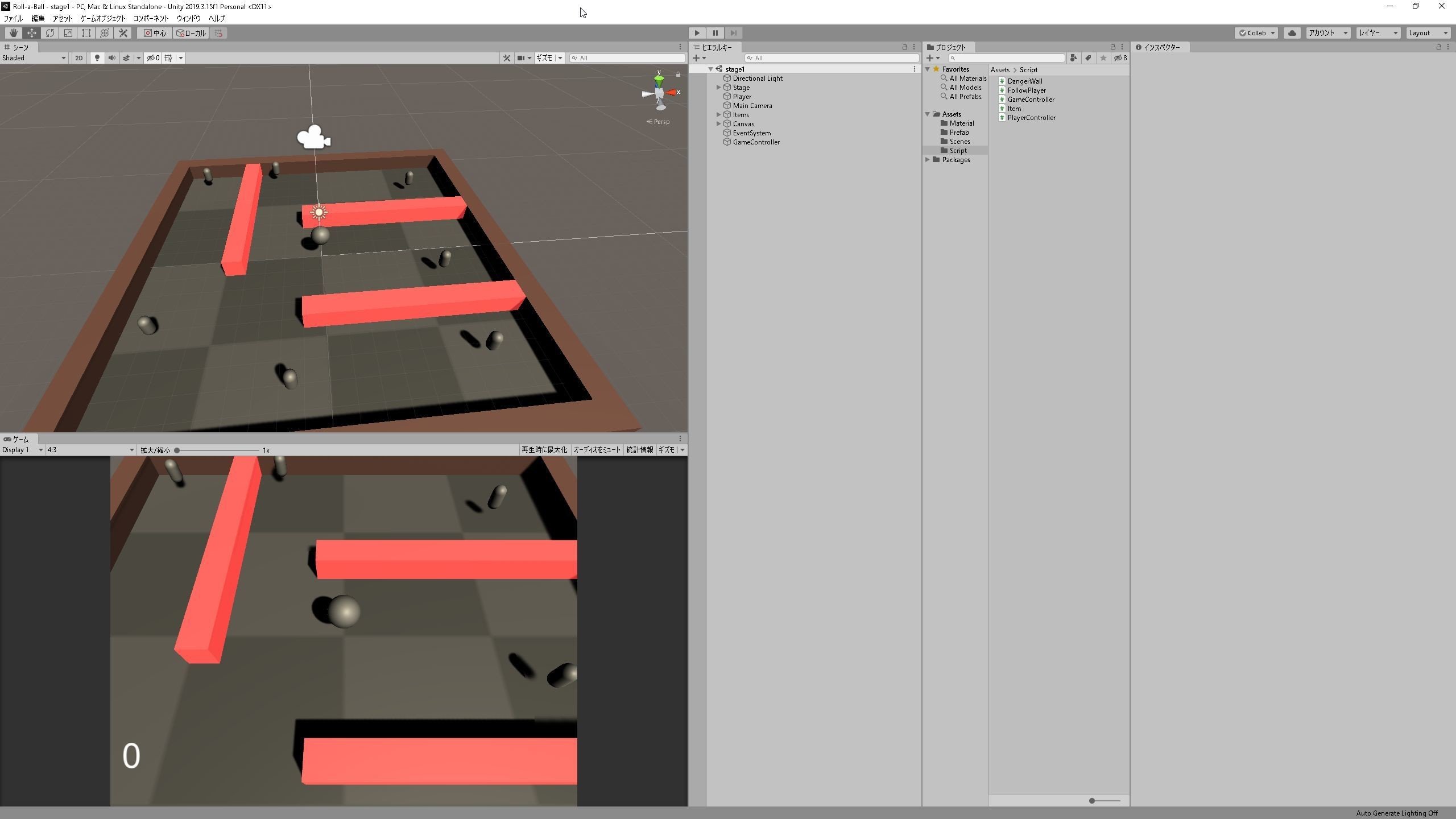Select the Scale tool

tap(68, 33)
